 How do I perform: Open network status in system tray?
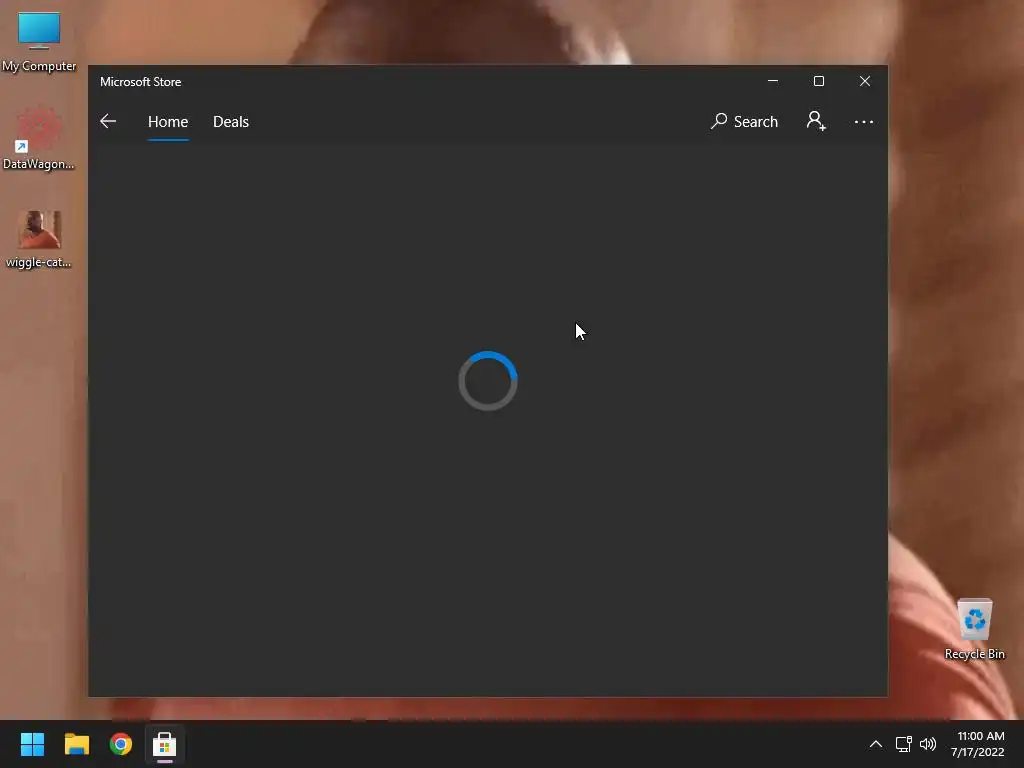[x=903, y=744]
